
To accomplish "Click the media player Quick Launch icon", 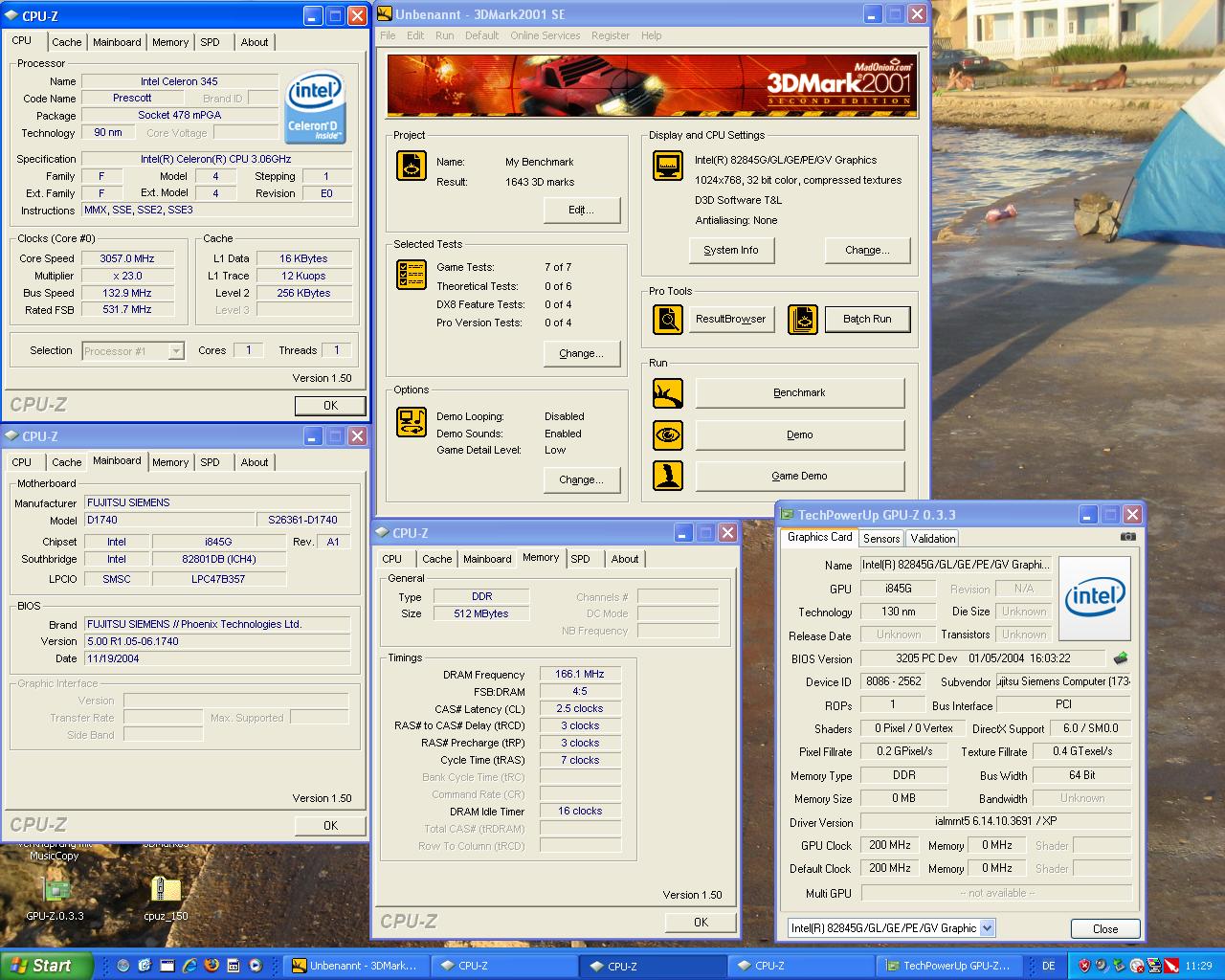I will tap(256, 966).
